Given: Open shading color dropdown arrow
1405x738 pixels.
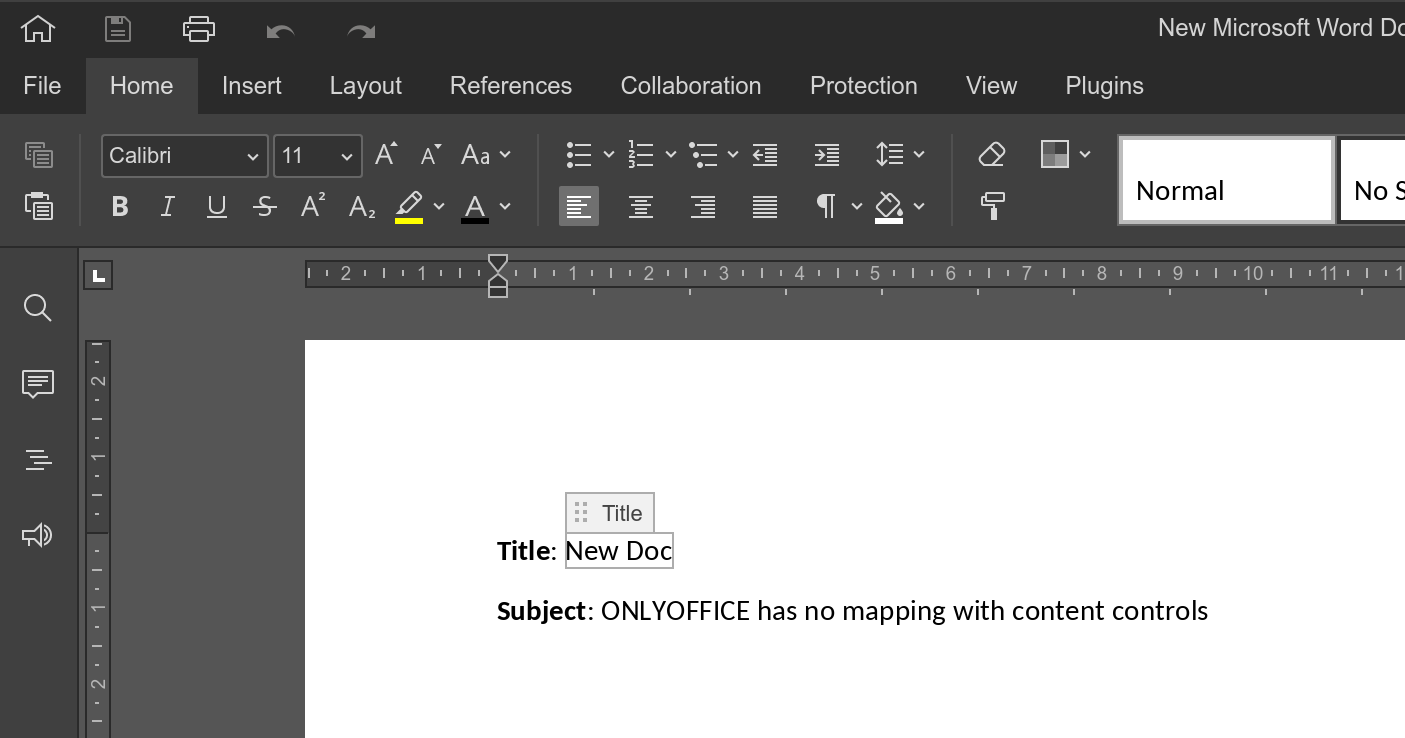Looking at the screenshot, I should coord(919,207).
